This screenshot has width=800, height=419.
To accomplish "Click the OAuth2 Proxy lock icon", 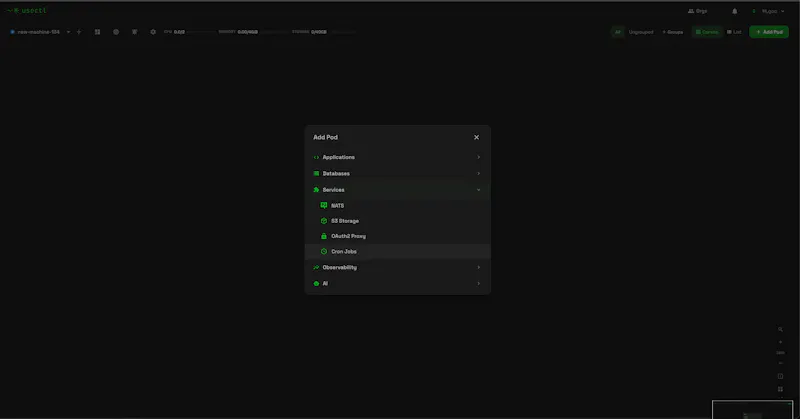I will pyautogui.click(x=323, y=236).
